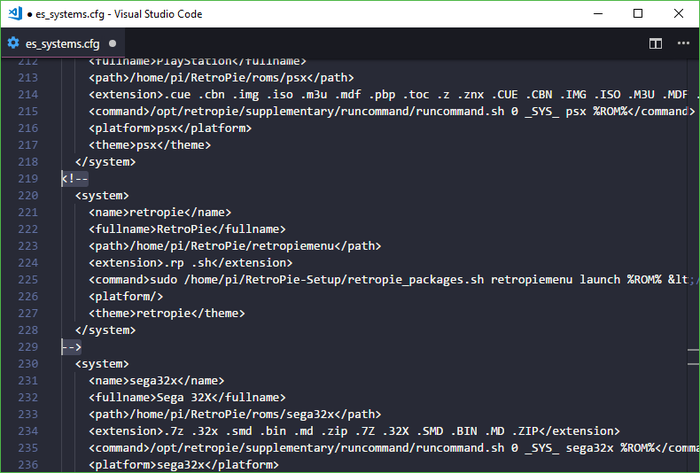Select line number 219 in the gutter
The height and width of the screenshot is (473, 700).
pos(27,179)
